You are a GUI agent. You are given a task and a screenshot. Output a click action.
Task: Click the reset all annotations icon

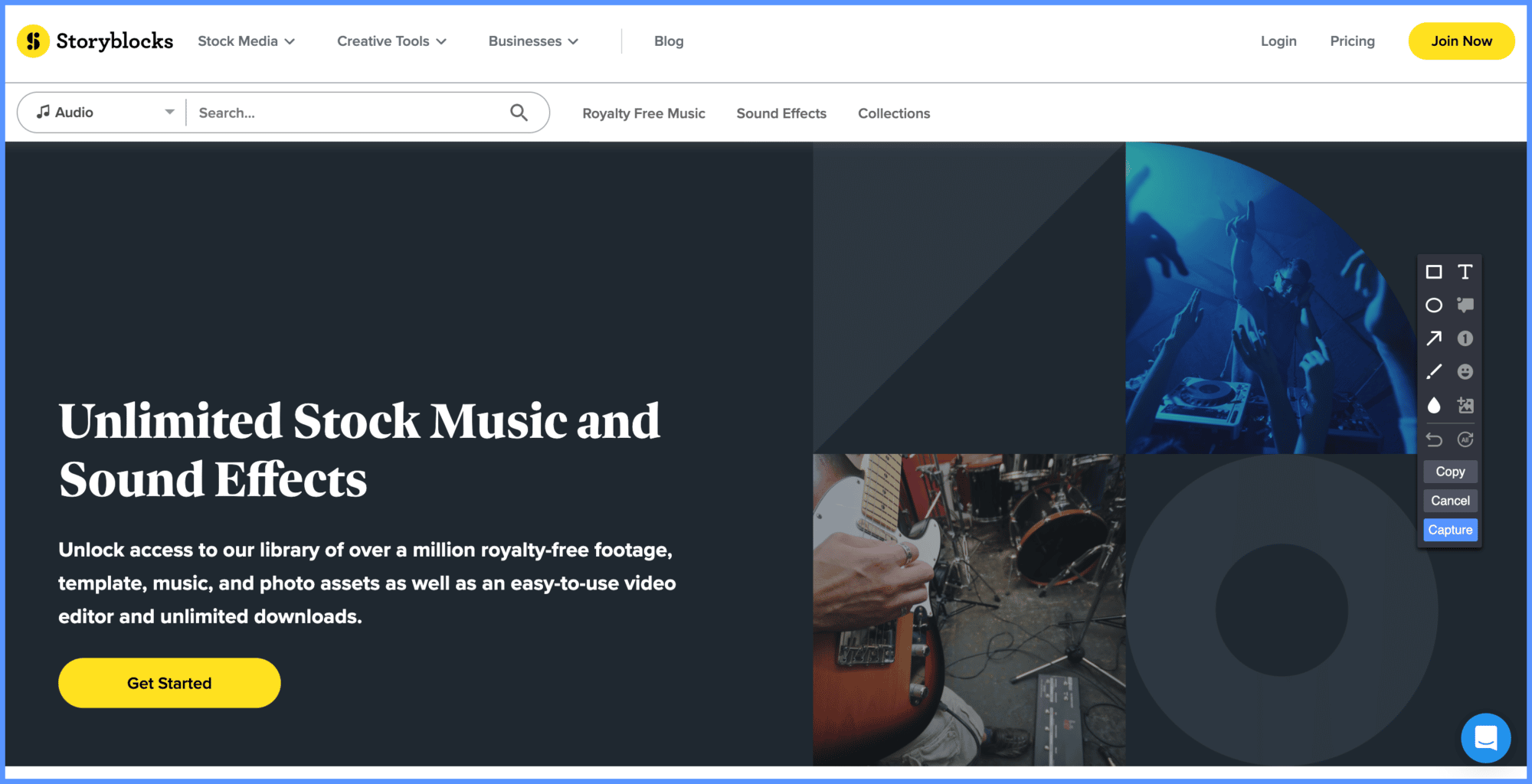(x=1465, y=439)
